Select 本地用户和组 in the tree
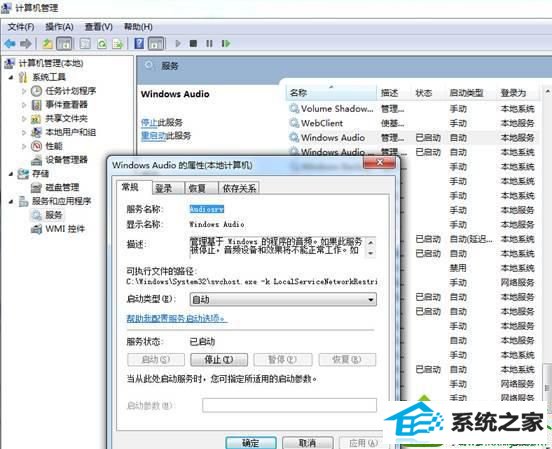The height and width of the screenshot is (449, 552). (x=70, y=132)
